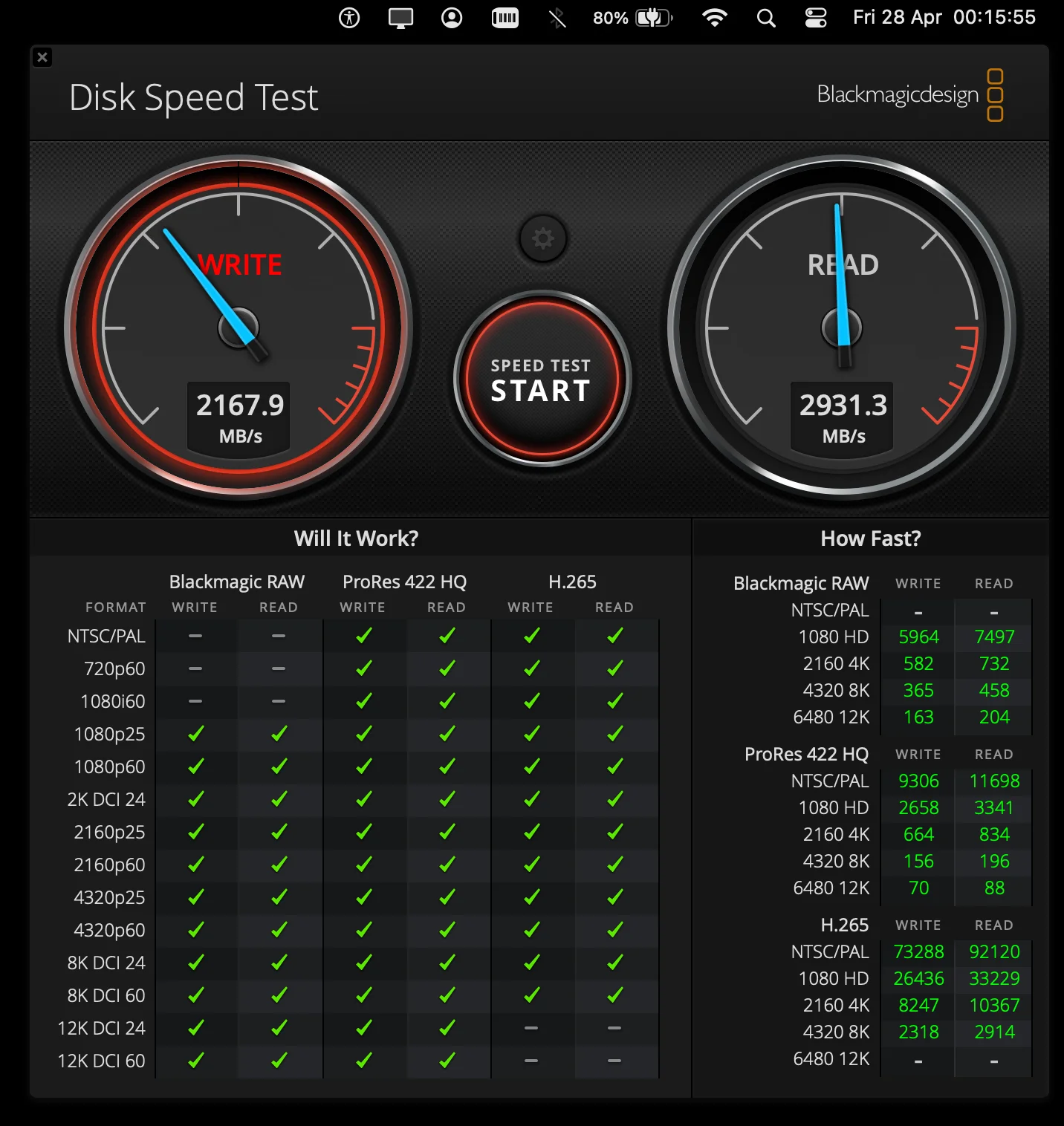Open the battery status at 80%
Viewport: 1064px width, 1126px height.
633,18
